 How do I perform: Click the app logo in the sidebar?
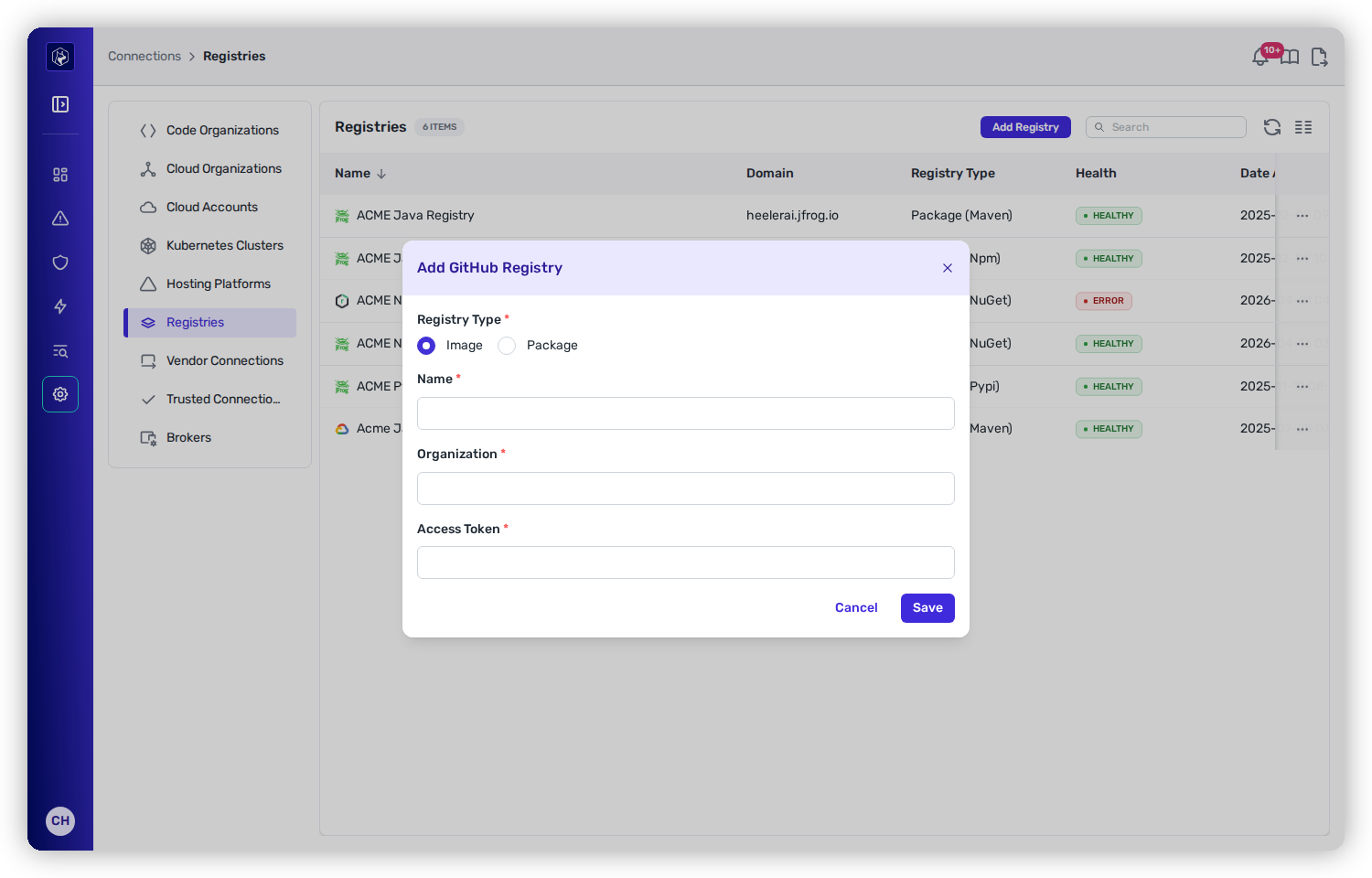click(60, 57)
